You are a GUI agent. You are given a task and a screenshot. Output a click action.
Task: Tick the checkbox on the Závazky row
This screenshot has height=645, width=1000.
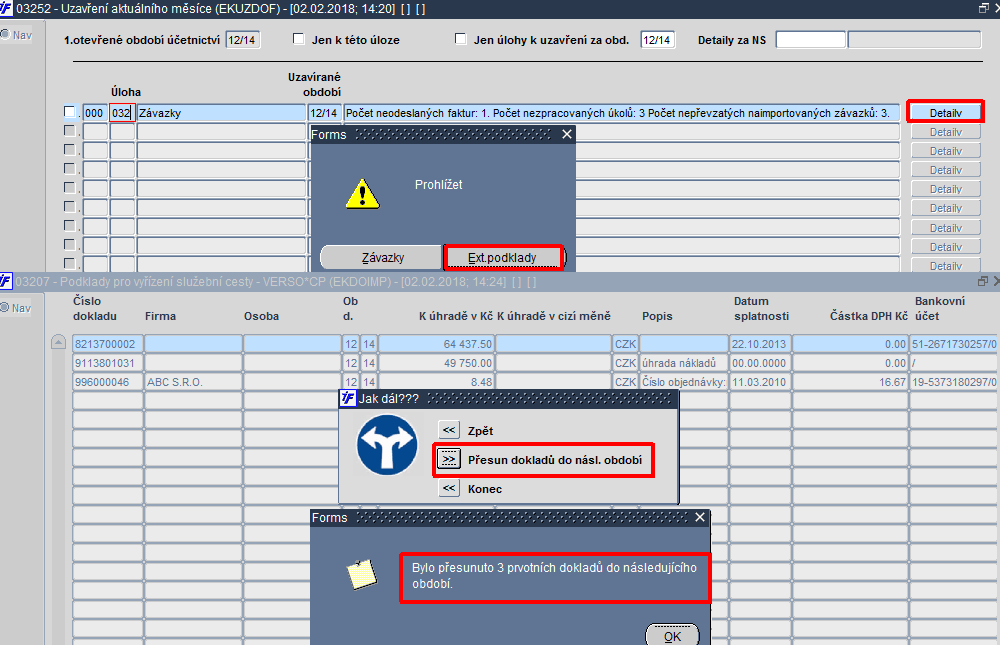click(70, 112)
